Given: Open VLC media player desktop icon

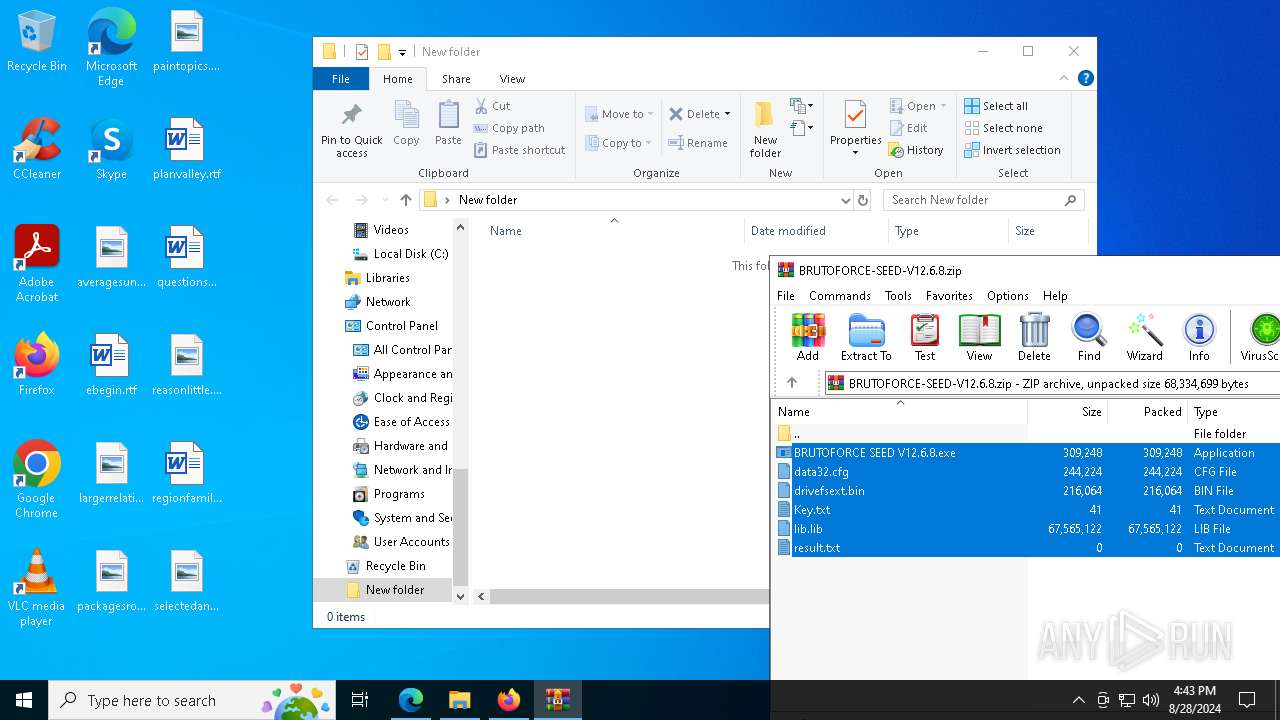Looking at the screenshot, I should (36, 588).
